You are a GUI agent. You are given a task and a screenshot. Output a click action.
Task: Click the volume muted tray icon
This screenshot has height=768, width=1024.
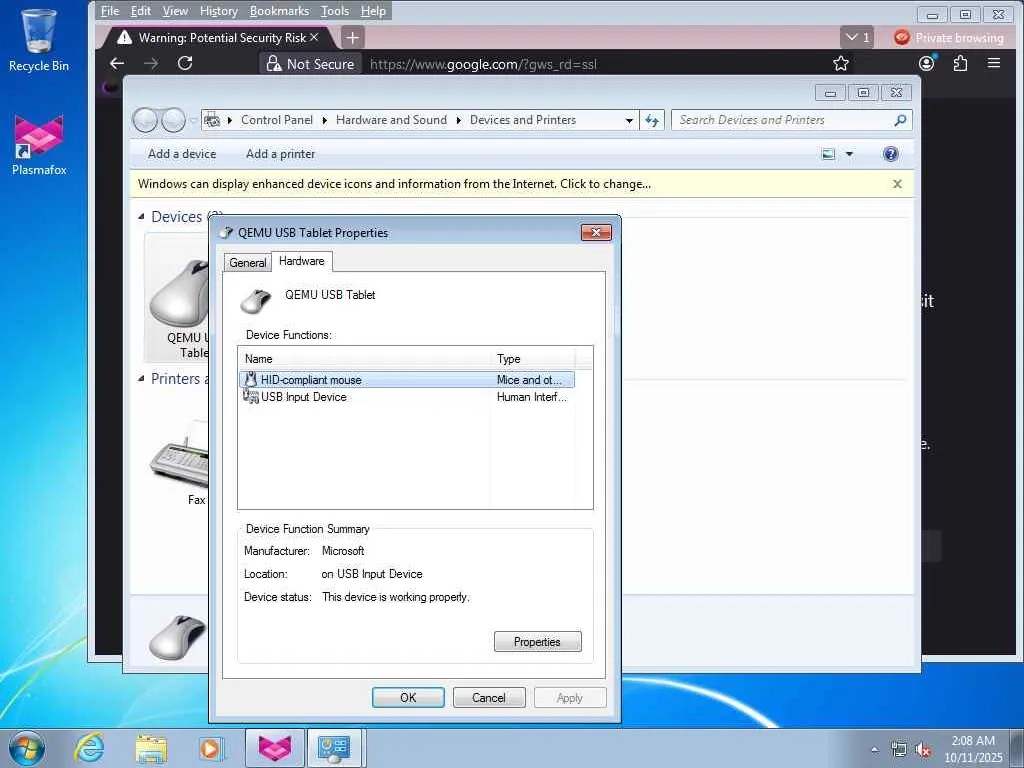(923, 750)
